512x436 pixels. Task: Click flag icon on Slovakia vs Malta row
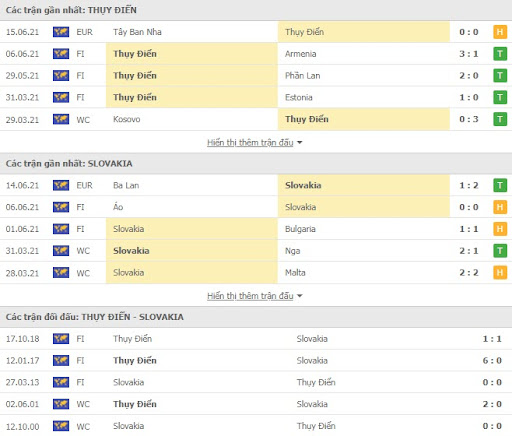coord(61,273)
